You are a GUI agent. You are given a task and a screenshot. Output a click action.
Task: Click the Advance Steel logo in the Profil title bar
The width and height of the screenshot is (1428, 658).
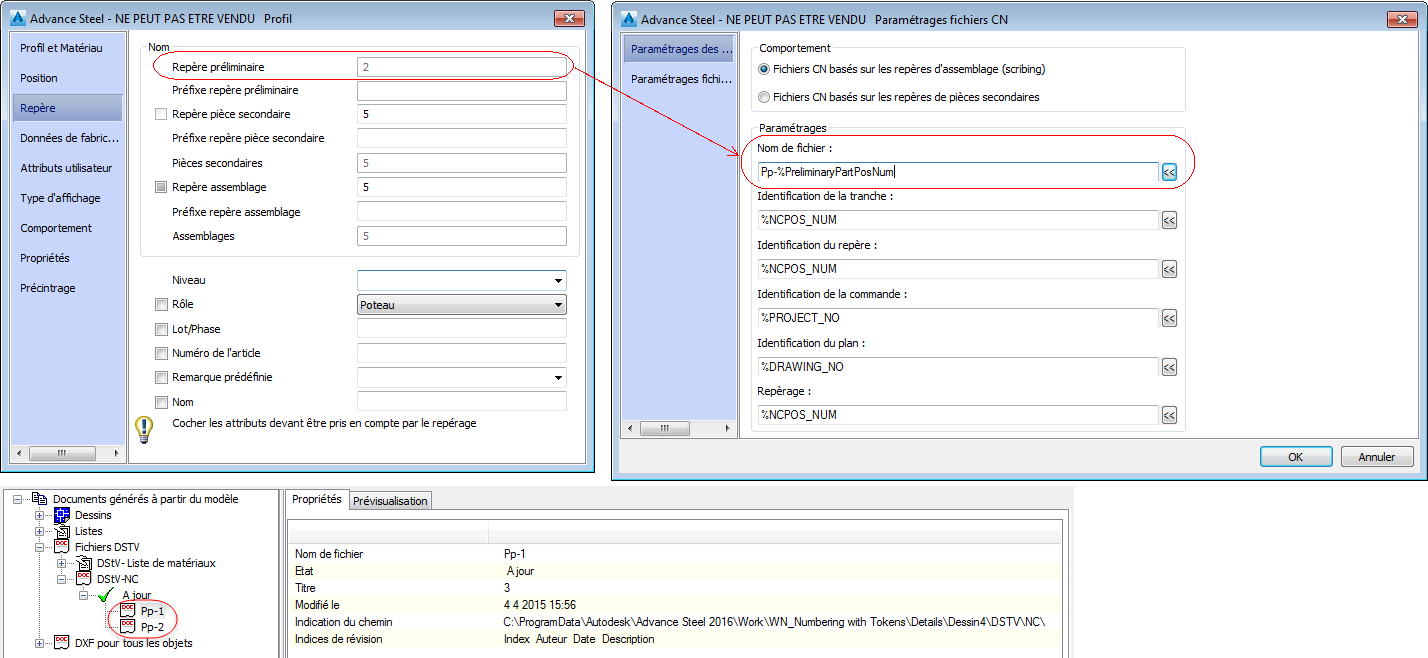pyautogui.click(x=16, y=18)
